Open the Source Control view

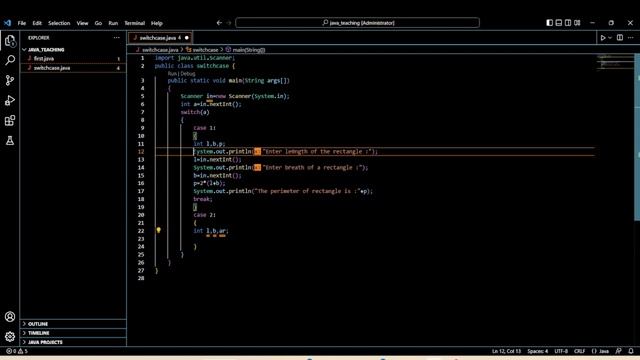coord(10,80)
